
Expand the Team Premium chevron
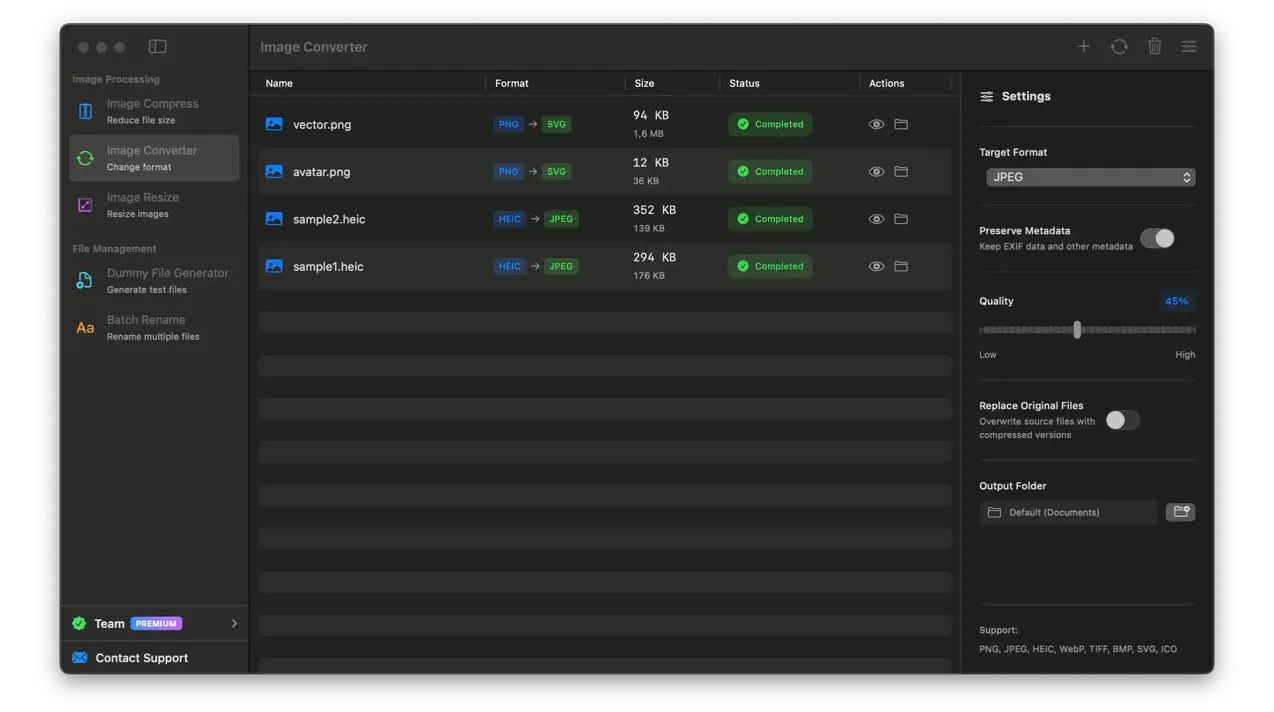(234, 623)
